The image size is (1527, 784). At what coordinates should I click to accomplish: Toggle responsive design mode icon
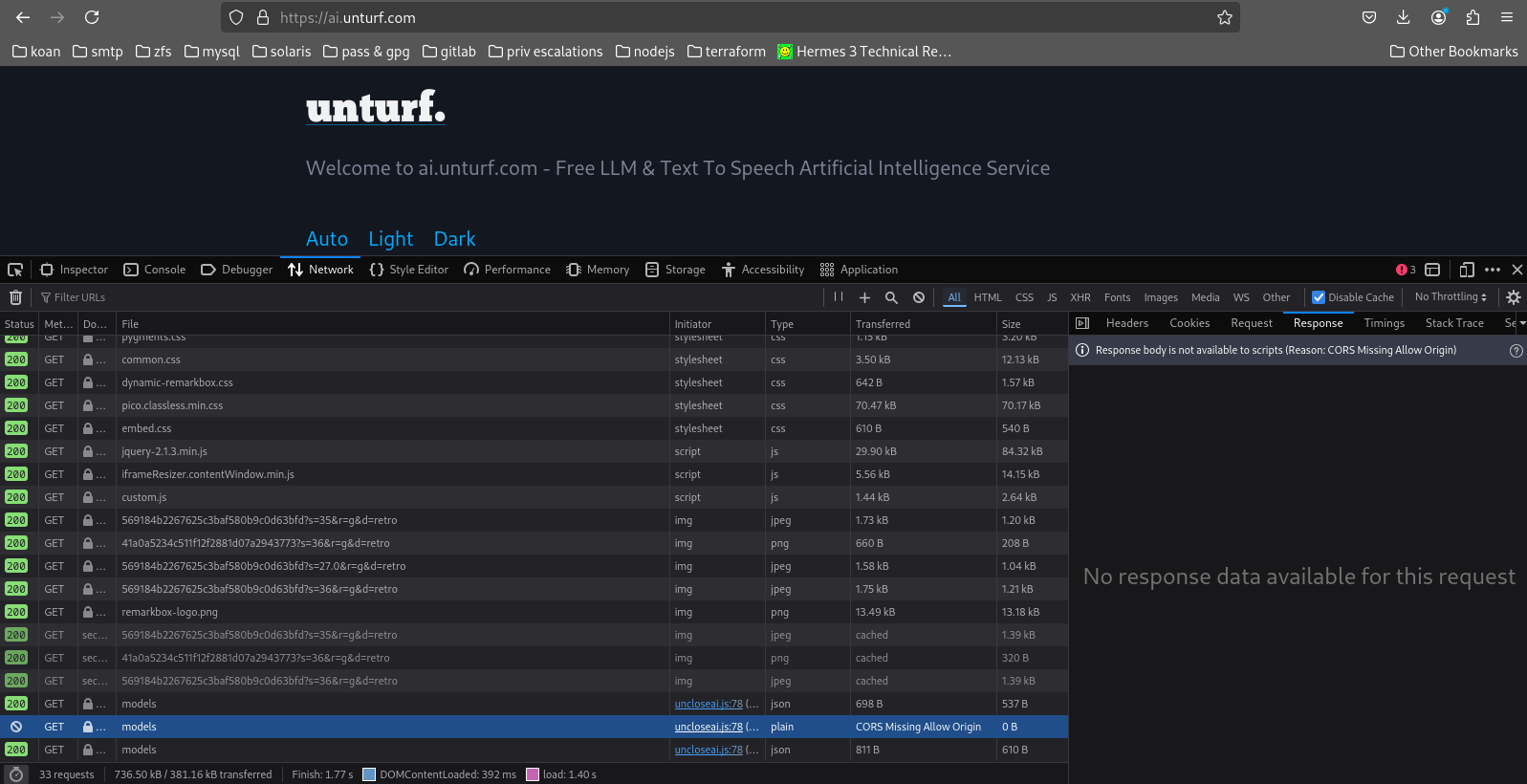coord(1467,270)
